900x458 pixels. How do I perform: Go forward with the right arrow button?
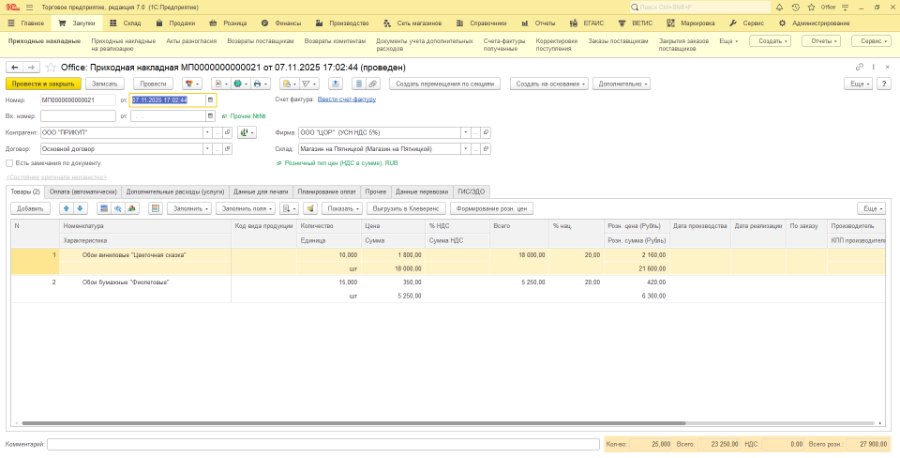[31, 68]
